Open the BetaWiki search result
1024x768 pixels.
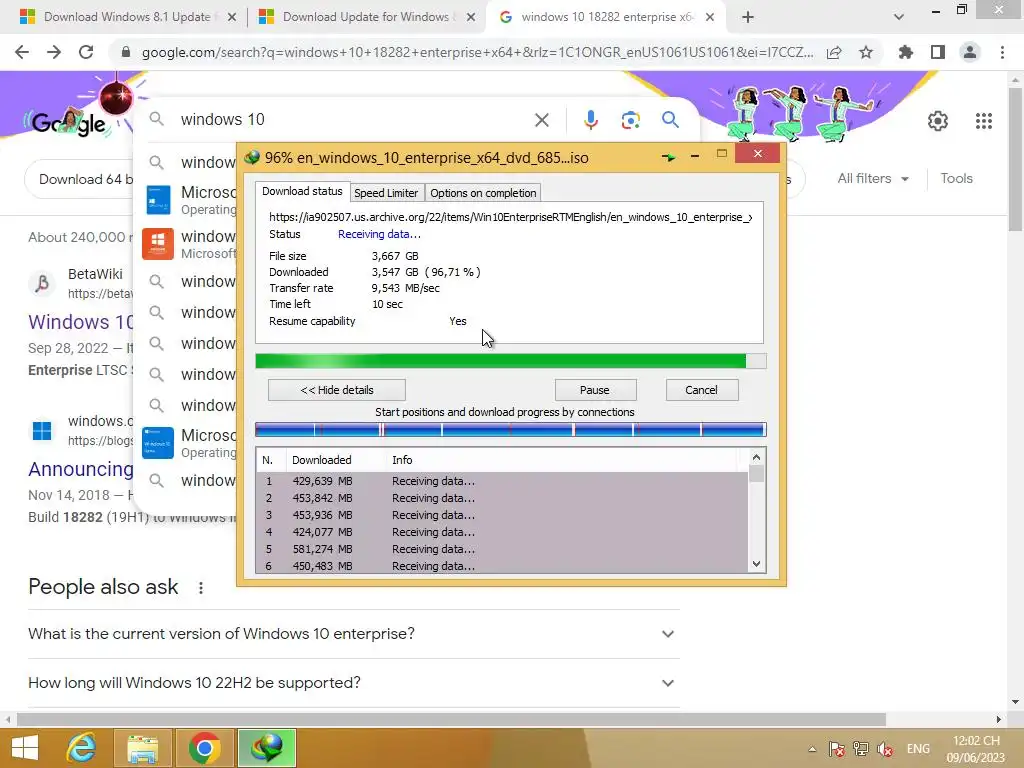pos(80,321)
